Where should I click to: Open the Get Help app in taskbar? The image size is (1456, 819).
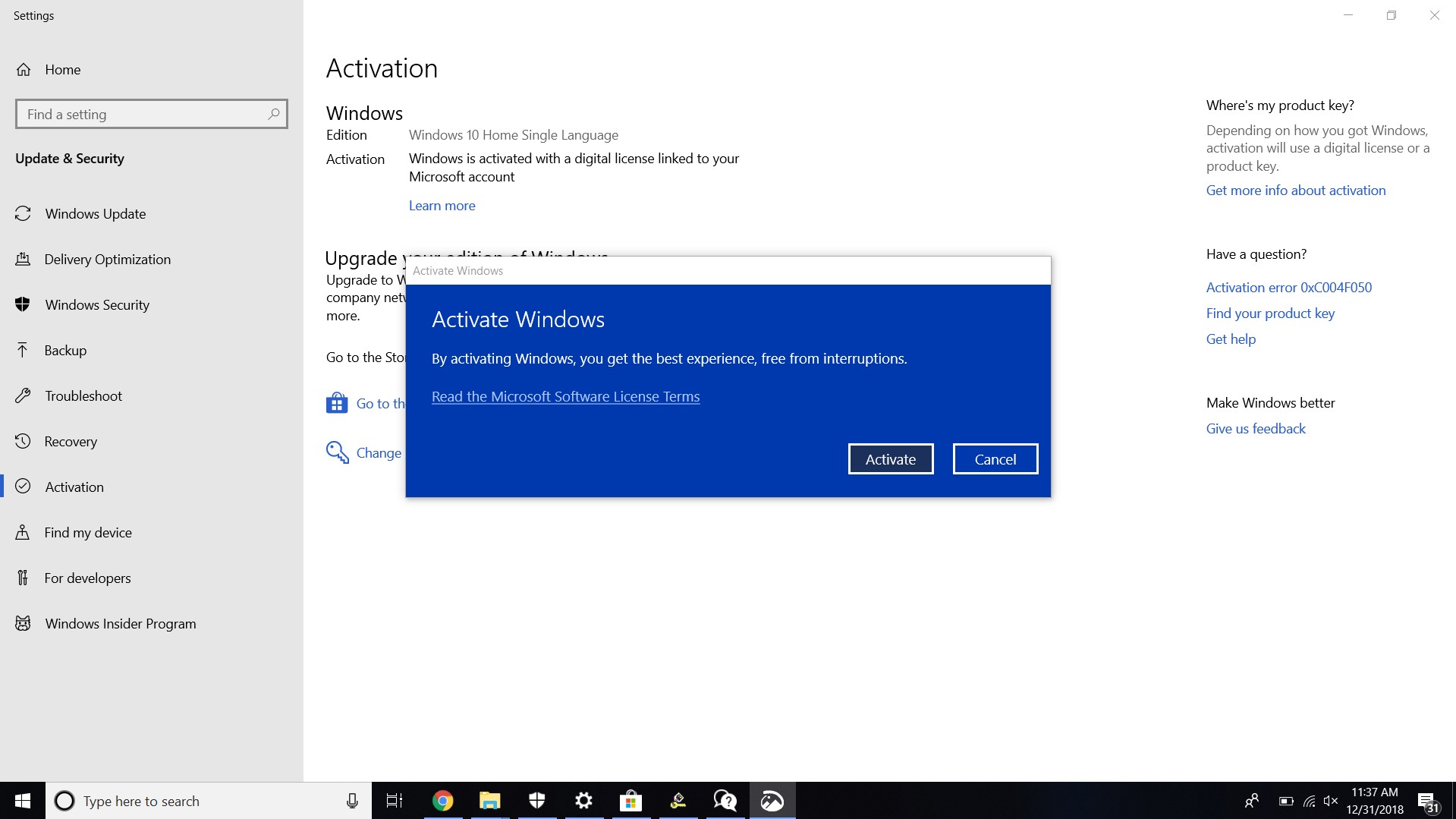(725, 801)
